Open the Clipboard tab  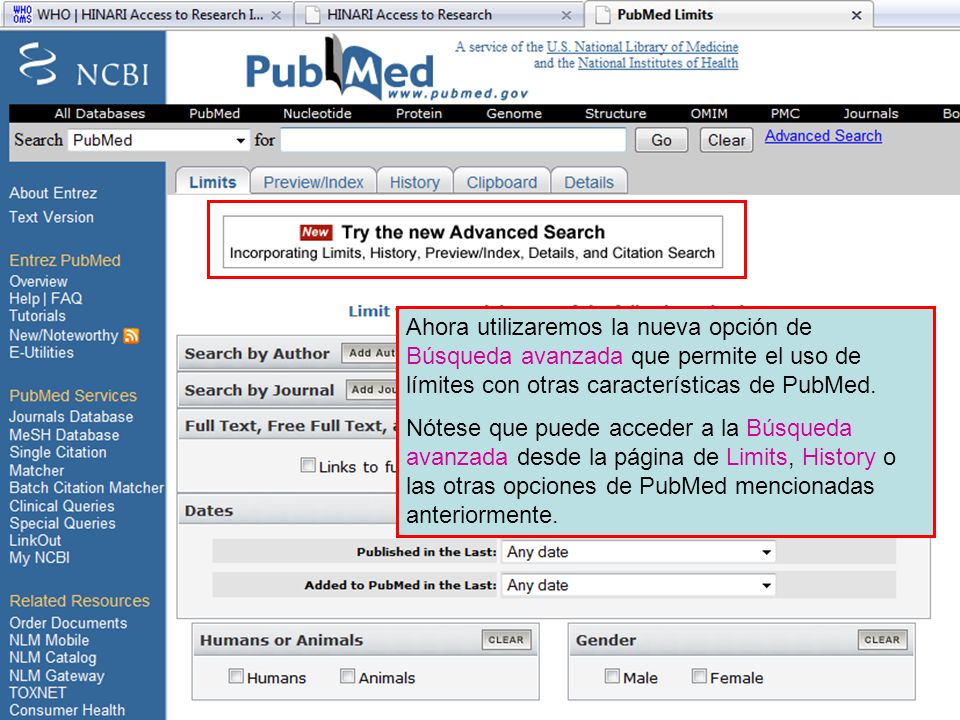[501, 182]
